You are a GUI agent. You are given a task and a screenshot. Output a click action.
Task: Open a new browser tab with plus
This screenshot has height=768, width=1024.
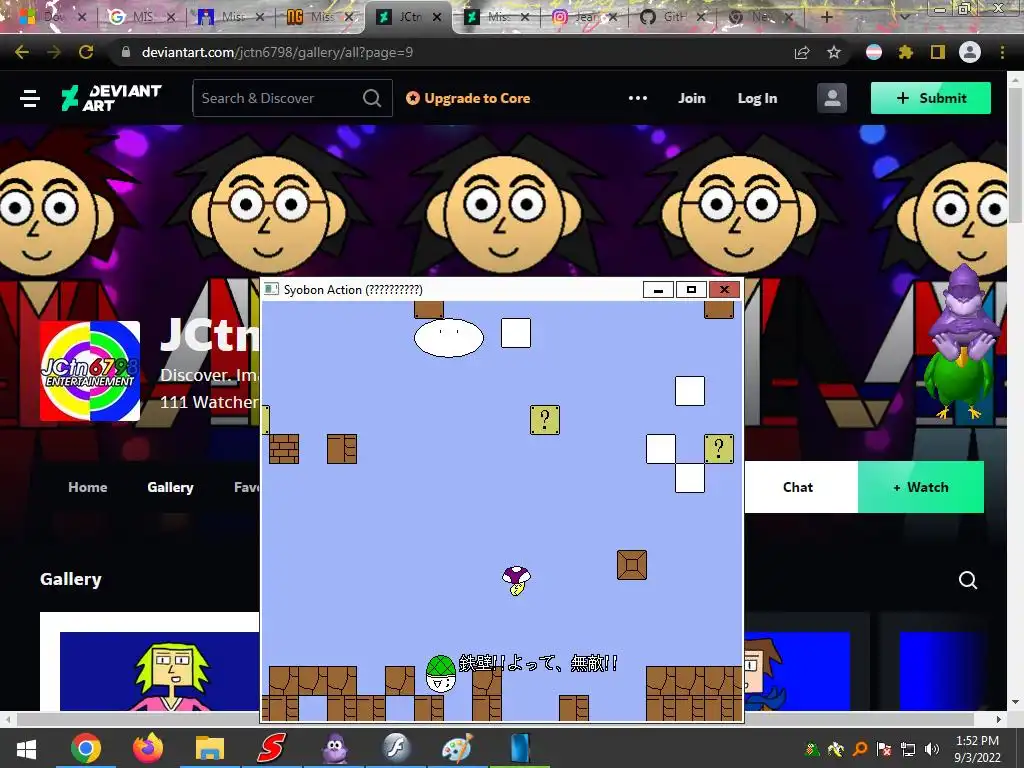click(x=827, y=17)
